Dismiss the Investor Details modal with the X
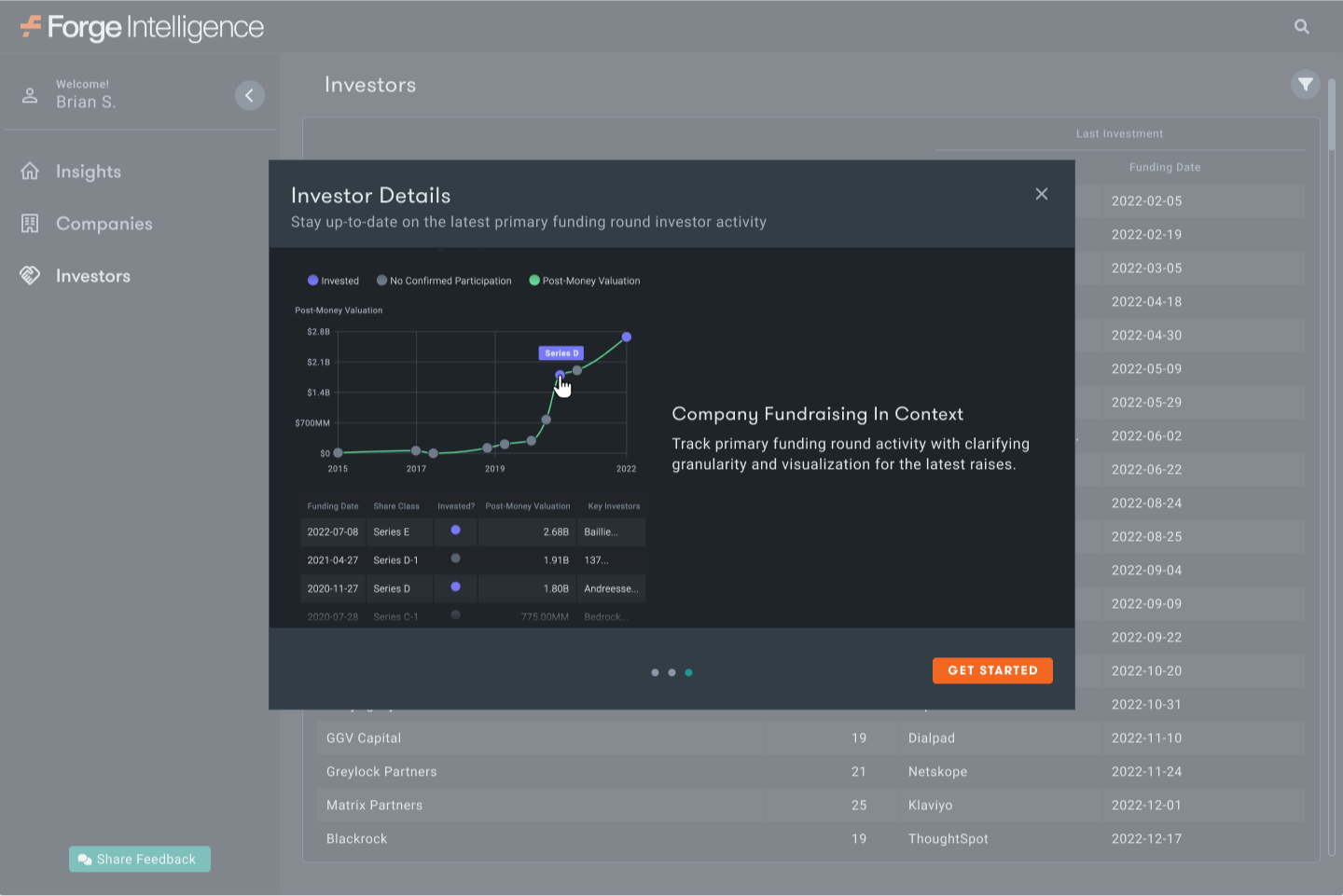 (1042, 193)
